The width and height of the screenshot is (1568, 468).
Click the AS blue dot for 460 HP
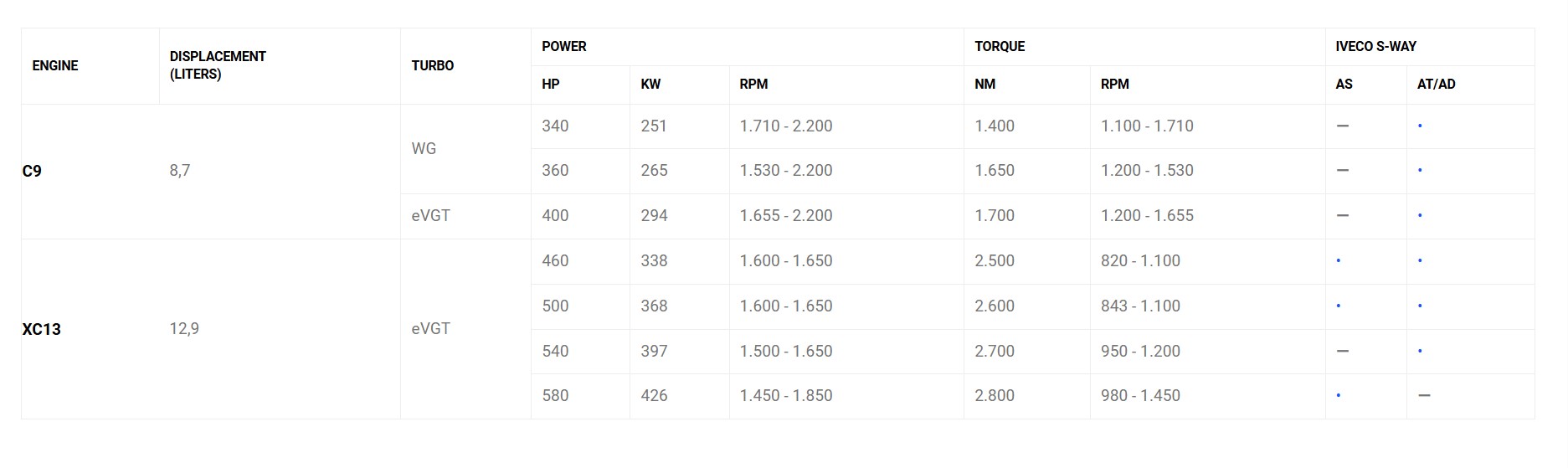1339,261
